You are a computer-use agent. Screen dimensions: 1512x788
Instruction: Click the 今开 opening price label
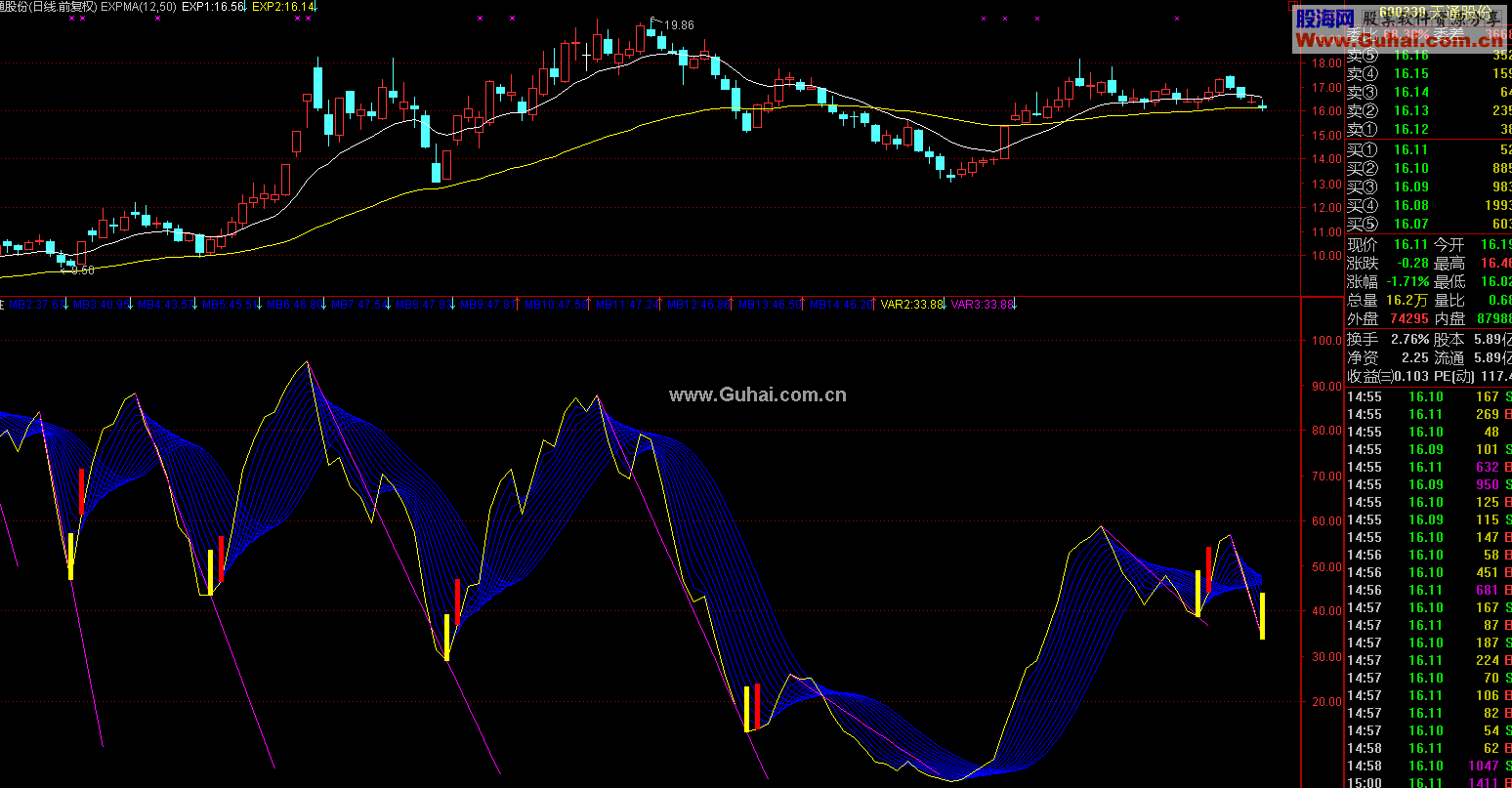pyautogui.click(x=1449, y=244)
